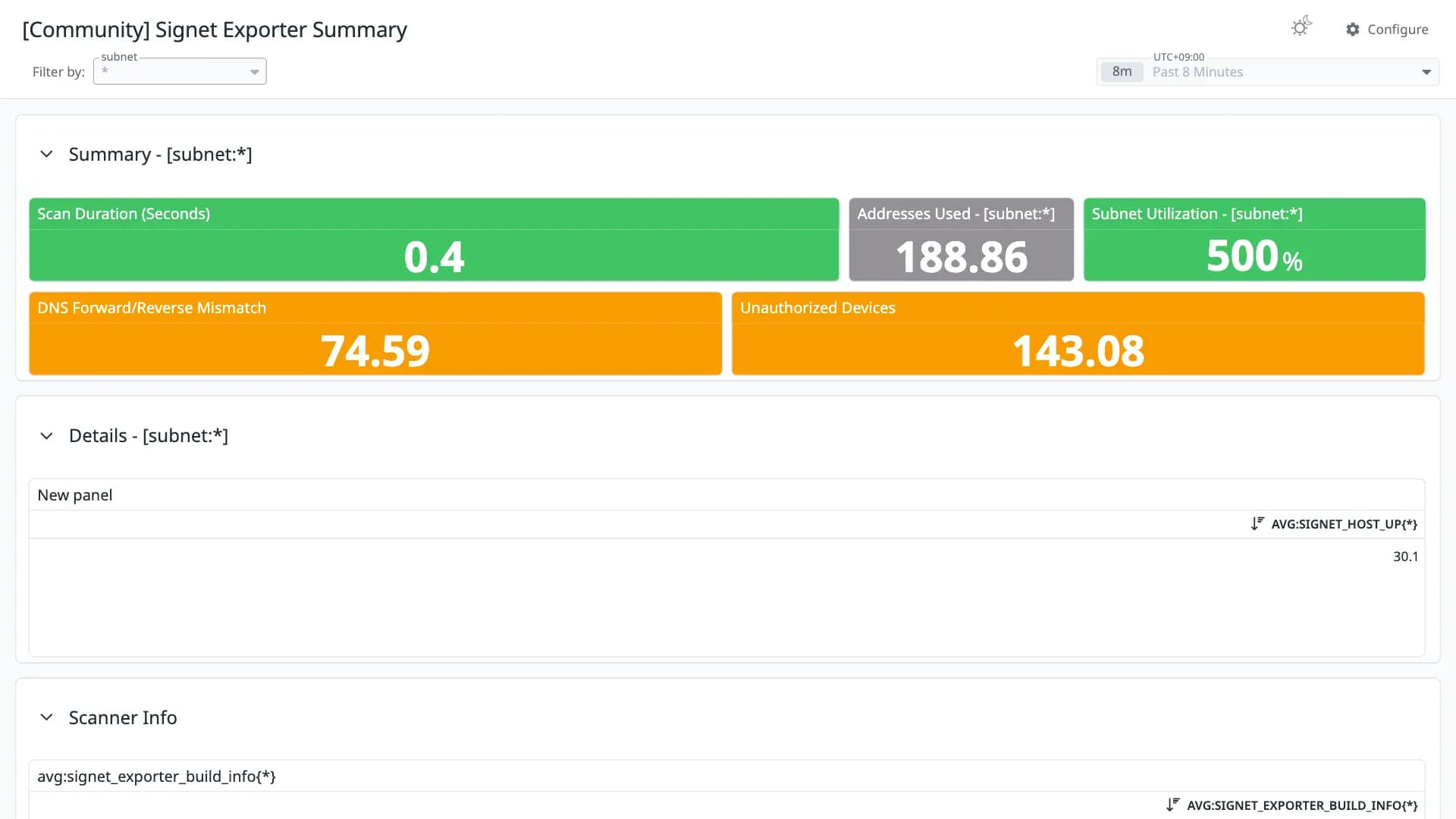Click the Addresses Used value 188.86
Viewport: 1456px width, 819px height.
962,257
